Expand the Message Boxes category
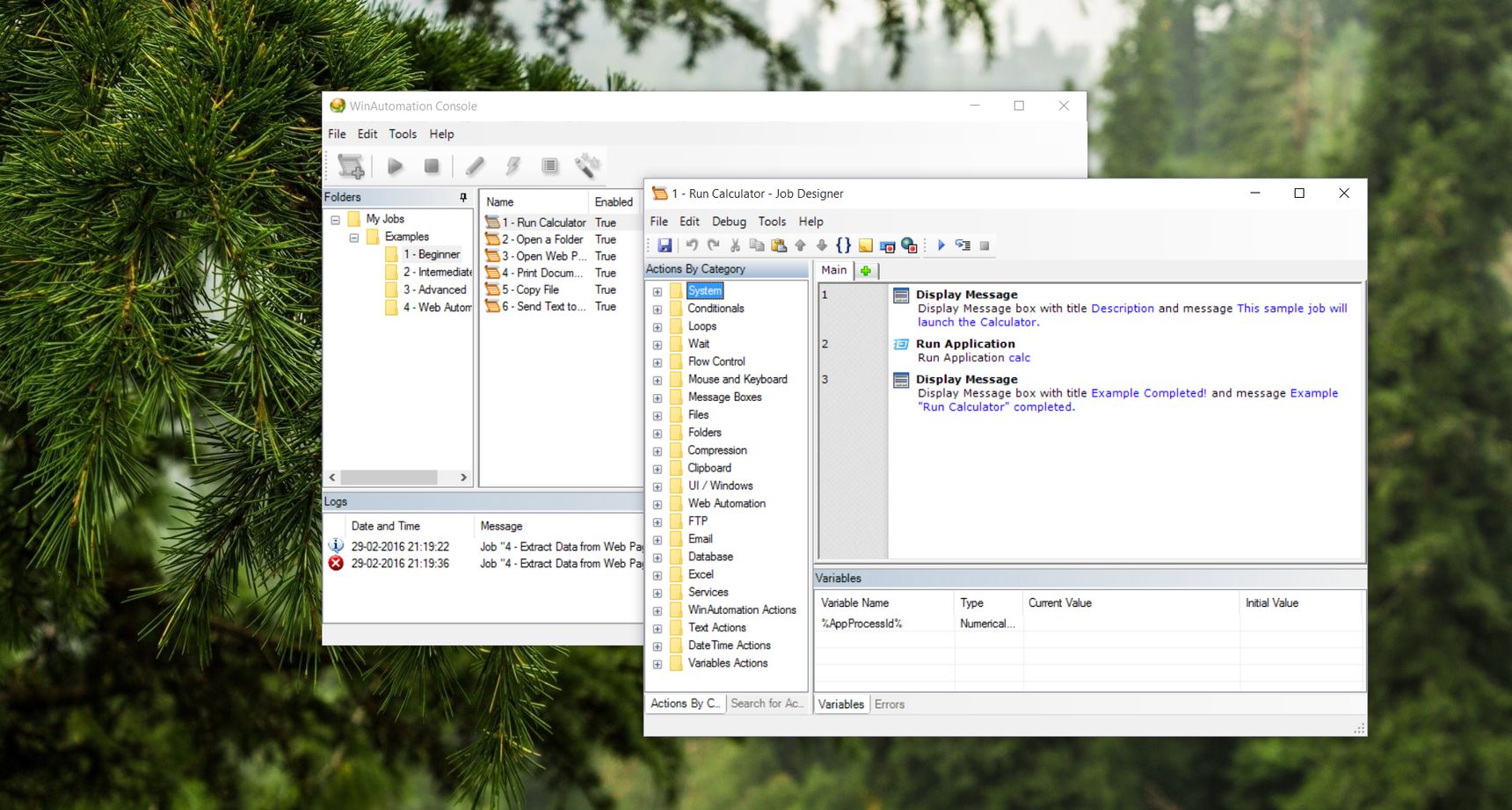This screenshot has width=1512, height=810. (657, 398)
